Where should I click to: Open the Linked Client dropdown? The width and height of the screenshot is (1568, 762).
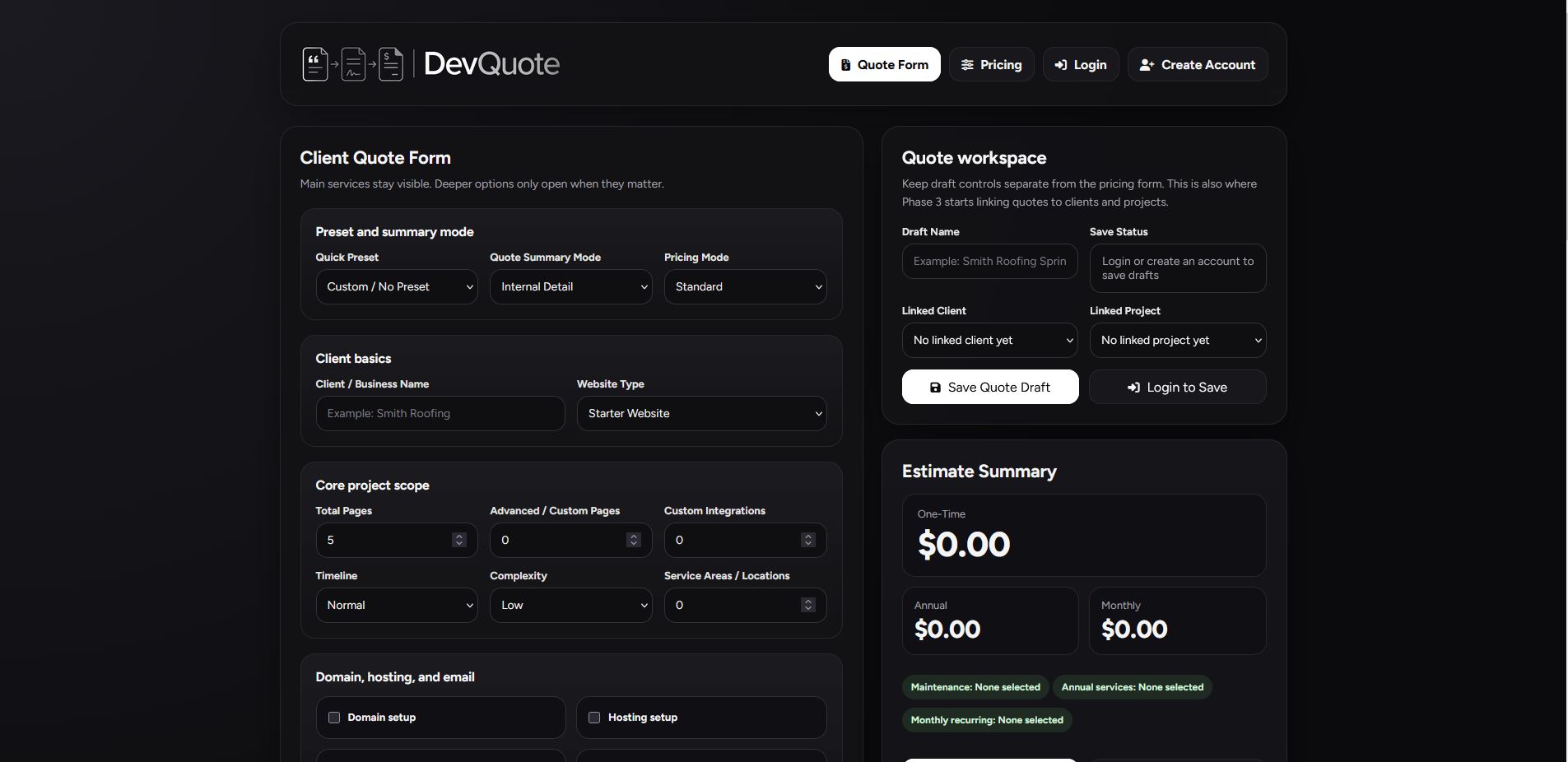(x=989, y=340)
